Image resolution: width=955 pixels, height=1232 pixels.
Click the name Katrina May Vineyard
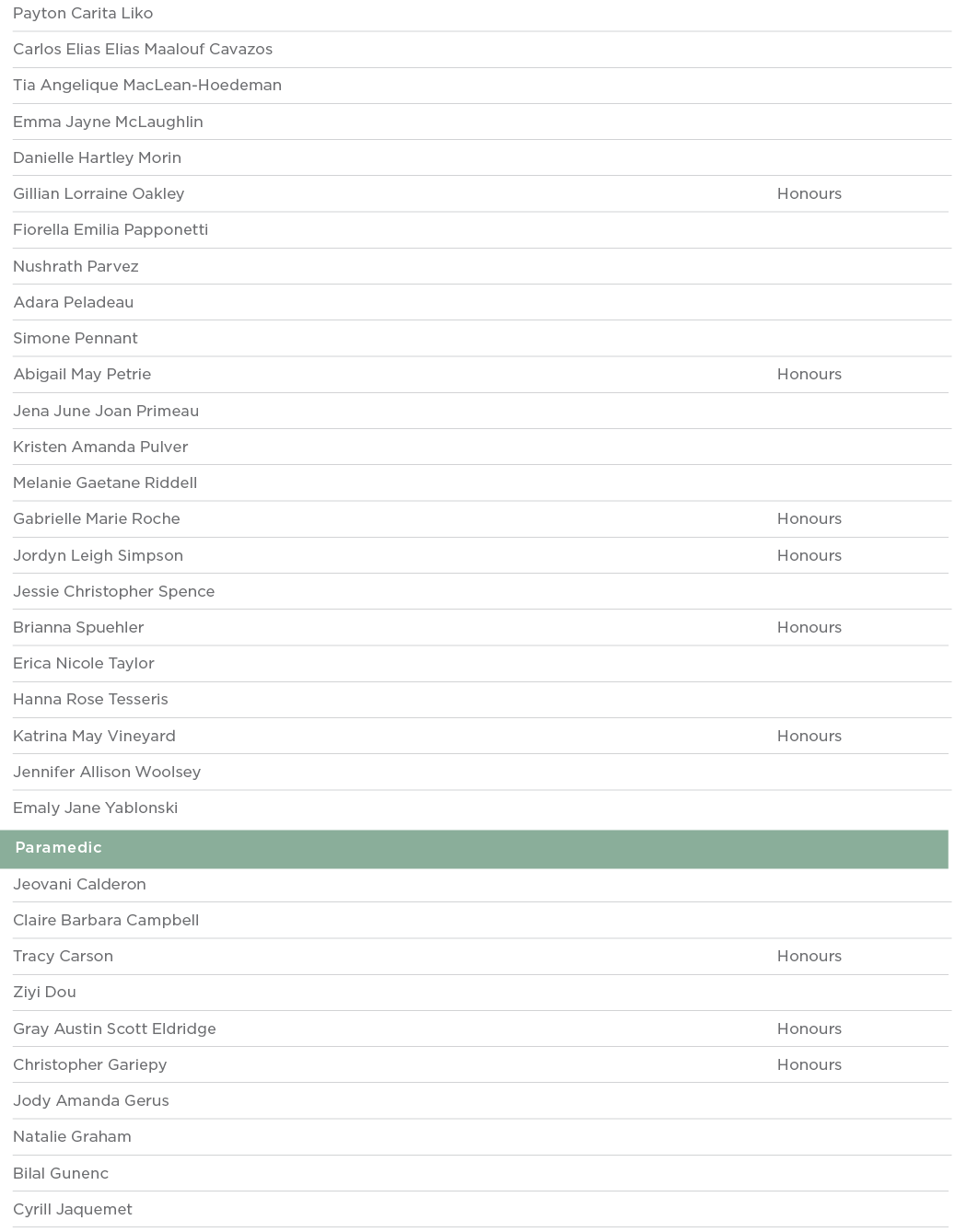94,736
